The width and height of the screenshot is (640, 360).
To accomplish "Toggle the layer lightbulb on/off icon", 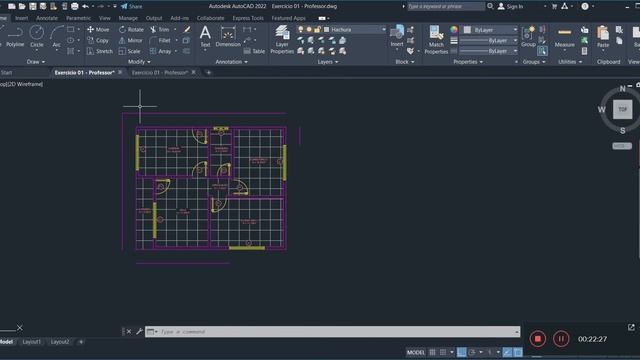I will coord(301,29).
